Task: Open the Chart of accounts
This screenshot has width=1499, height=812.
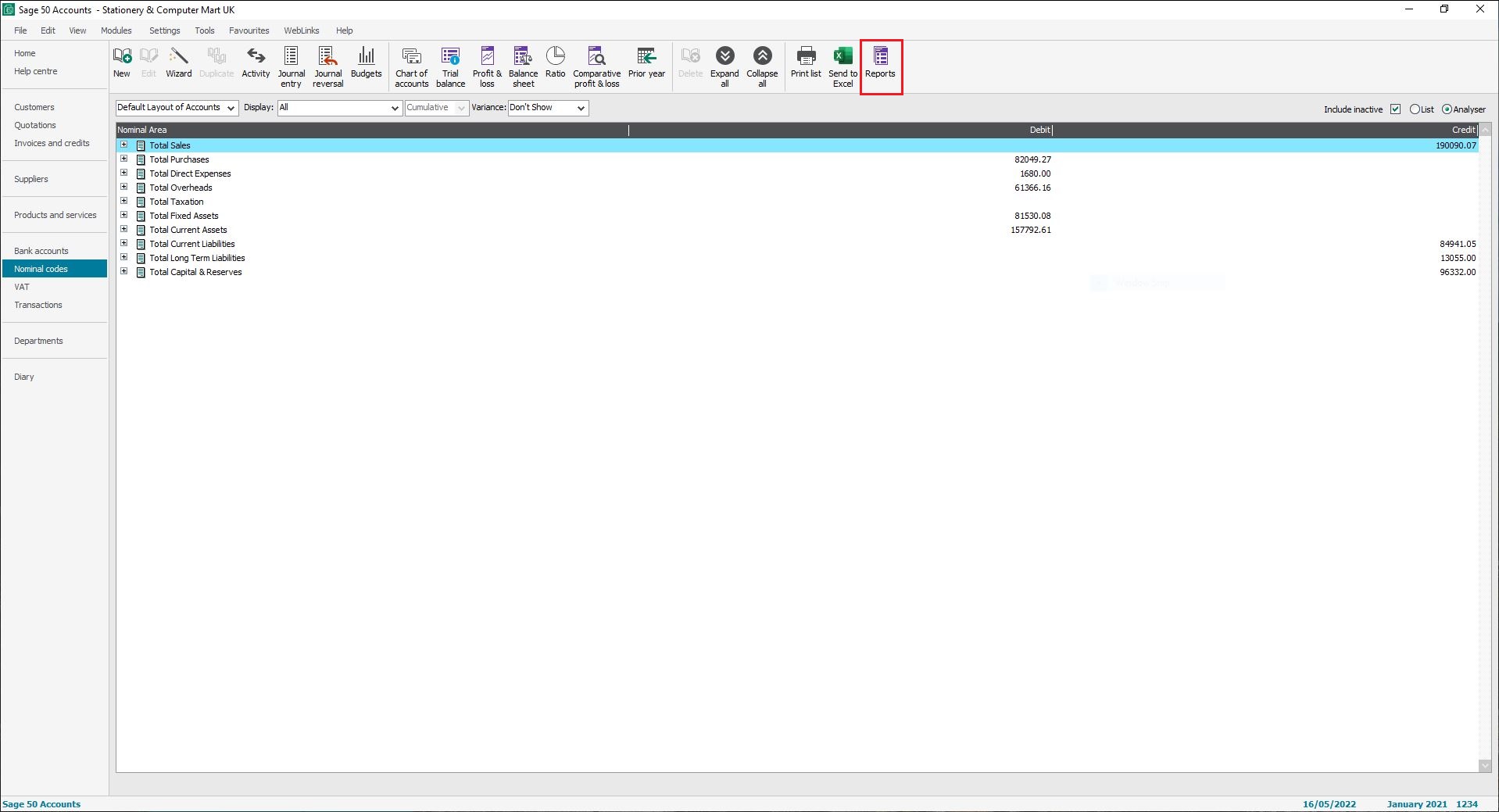Action: (x=411, y=66)
